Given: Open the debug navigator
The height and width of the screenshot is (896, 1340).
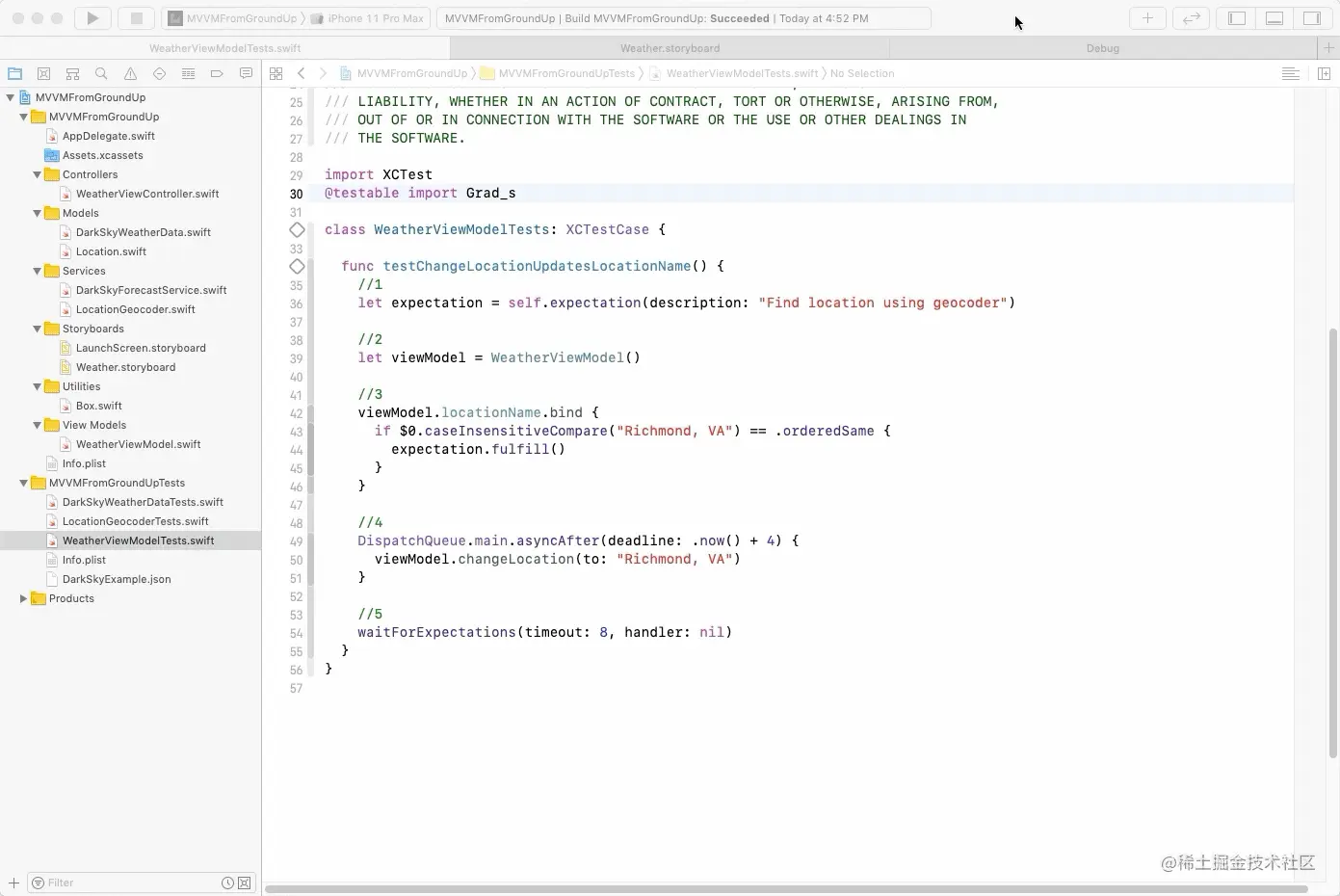Looking at the screenshot, I should (188, 73).
